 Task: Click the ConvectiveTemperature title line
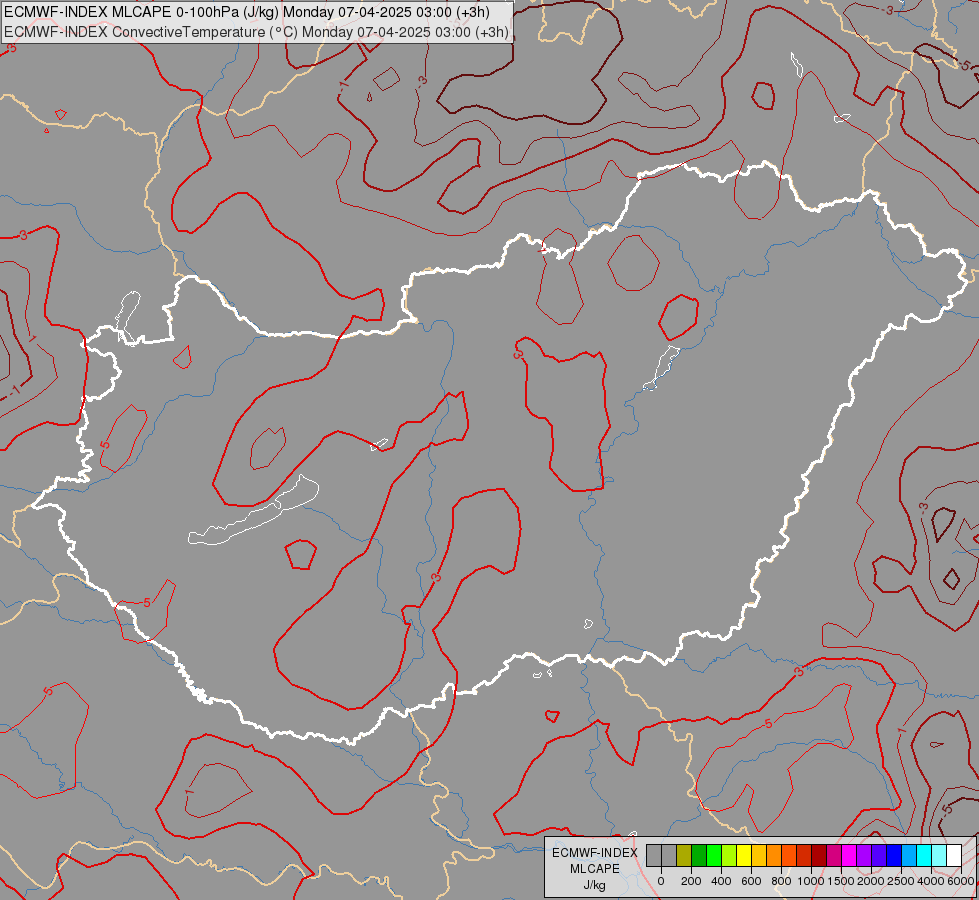[x=257, y=32]
